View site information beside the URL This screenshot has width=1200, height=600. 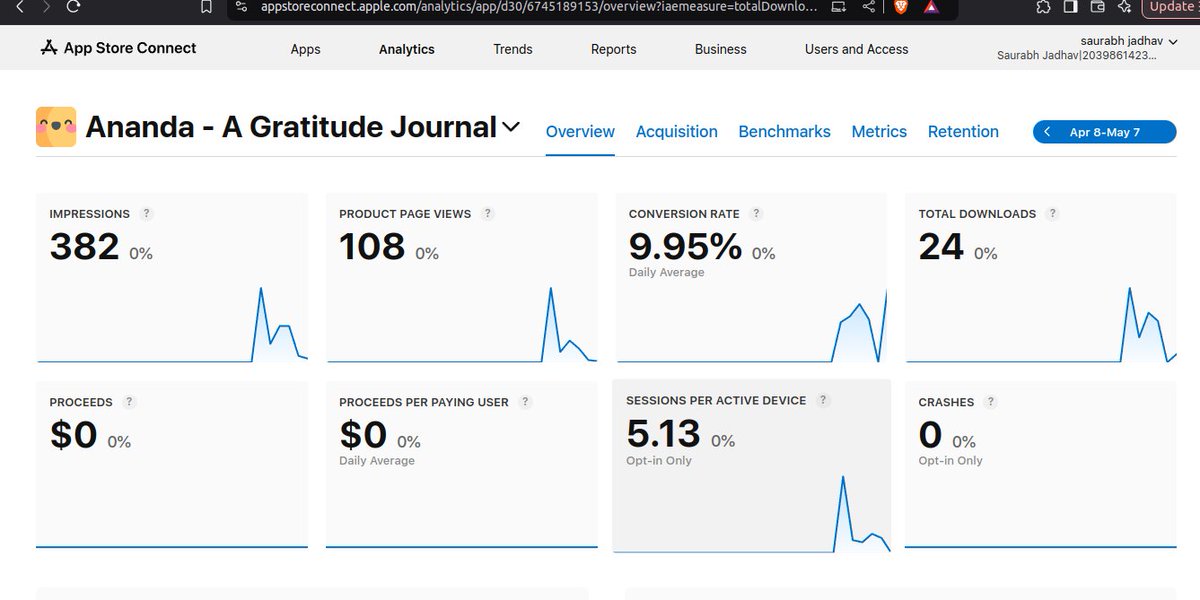240,7
